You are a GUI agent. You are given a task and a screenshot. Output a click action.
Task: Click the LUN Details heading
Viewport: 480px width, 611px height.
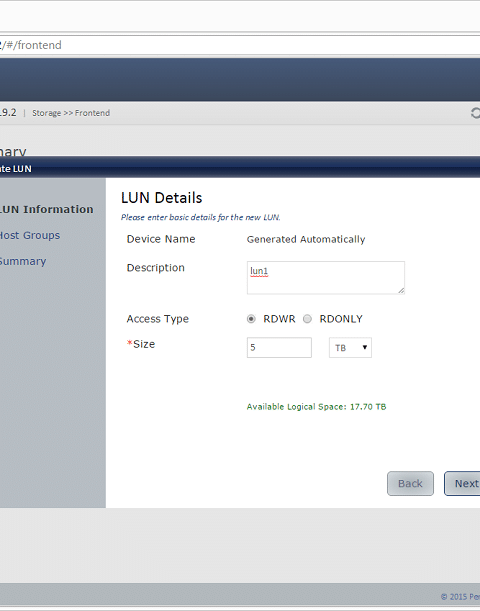click(x=162, y=198)
